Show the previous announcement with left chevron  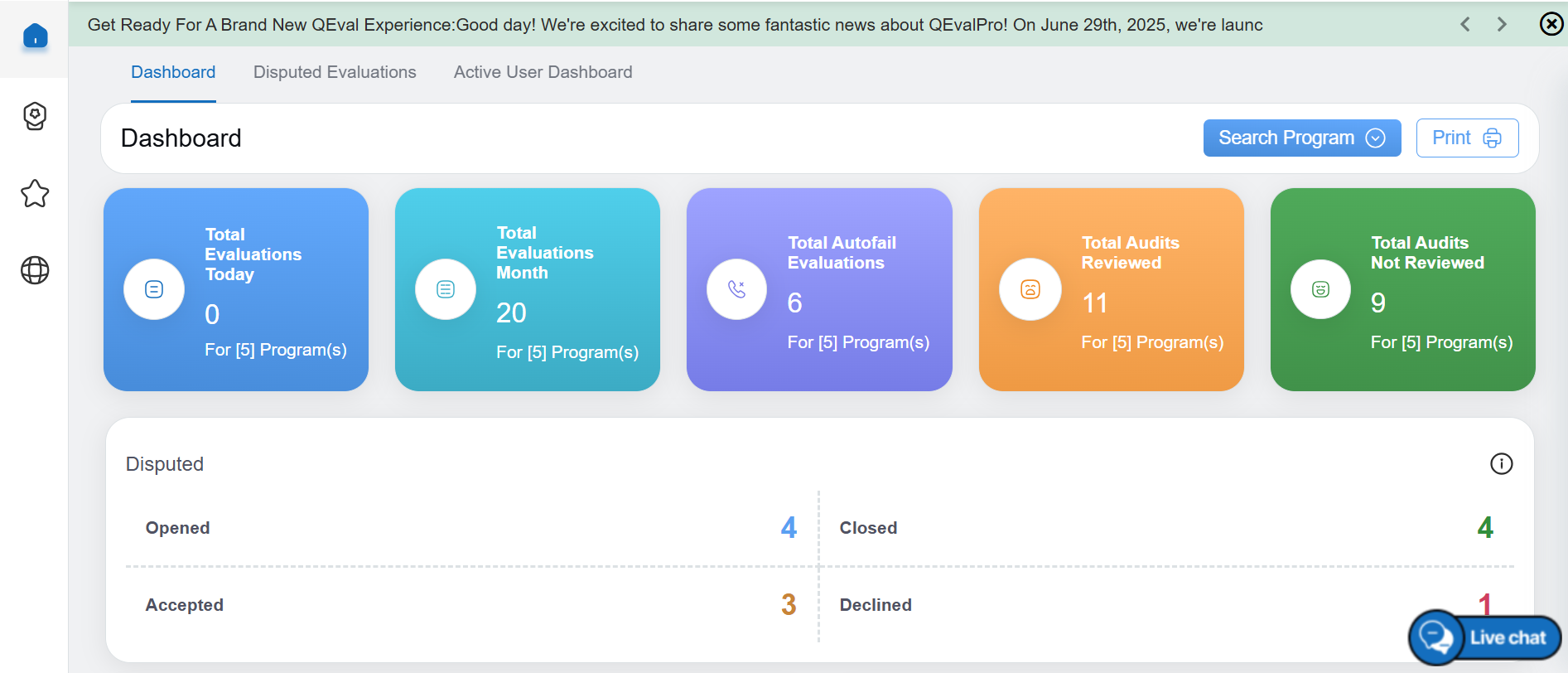pyautogui.click(x=1465, y=24)
